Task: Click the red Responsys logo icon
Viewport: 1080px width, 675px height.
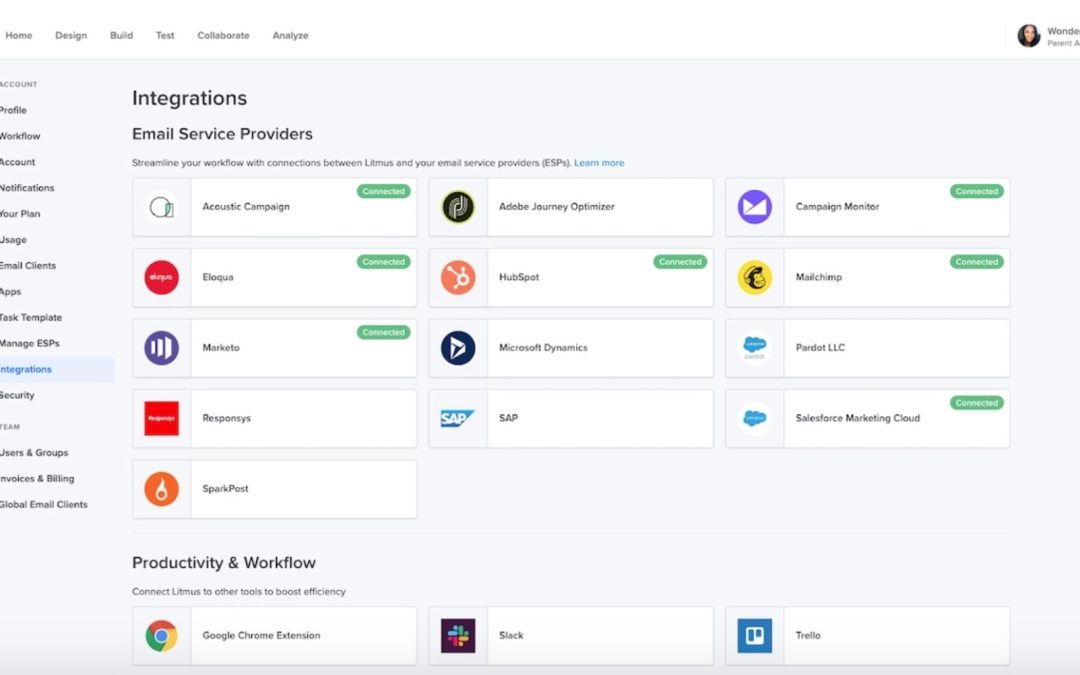Action: (161, 418)
